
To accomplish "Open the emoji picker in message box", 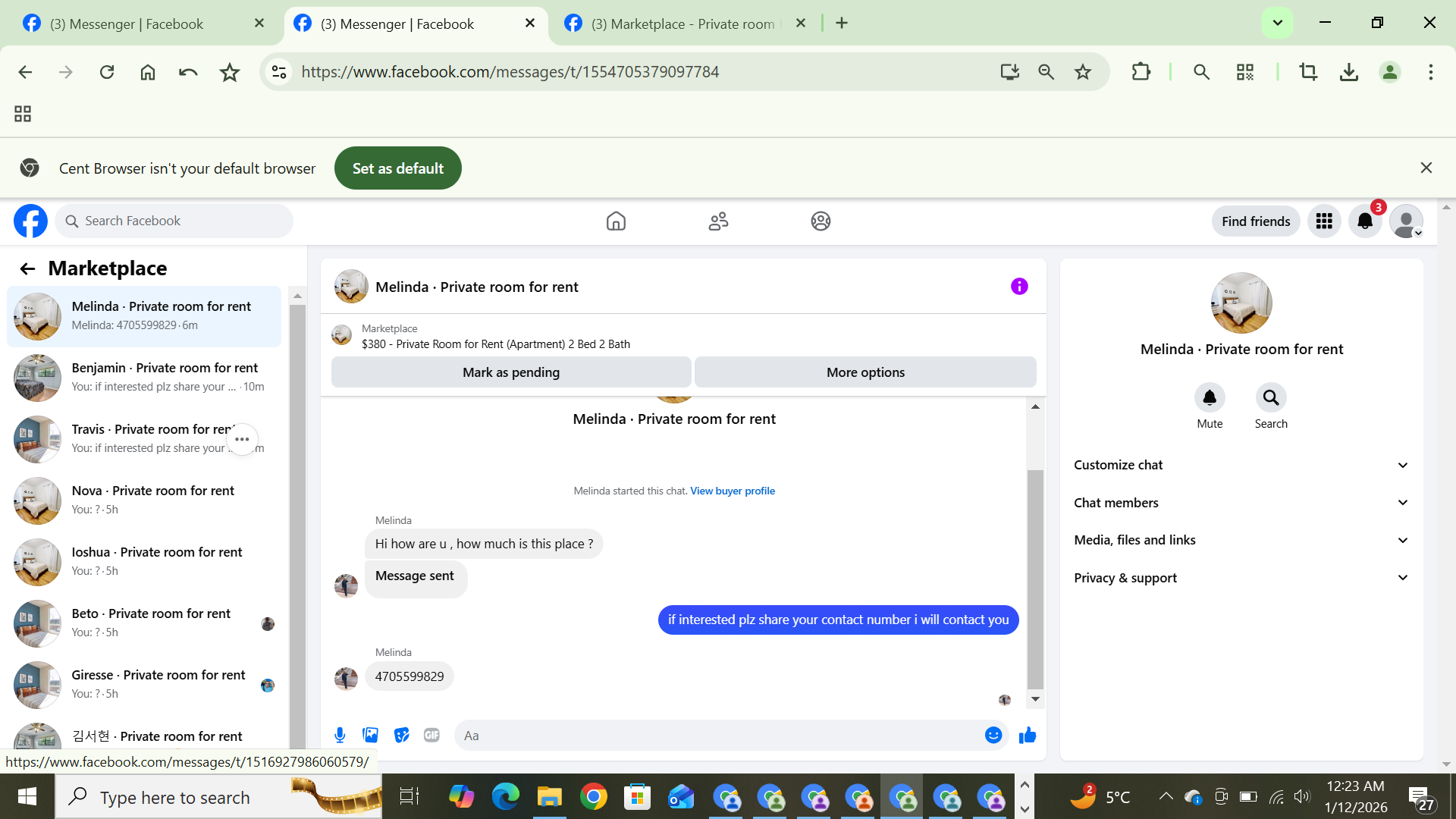I will tap(993, 735).
